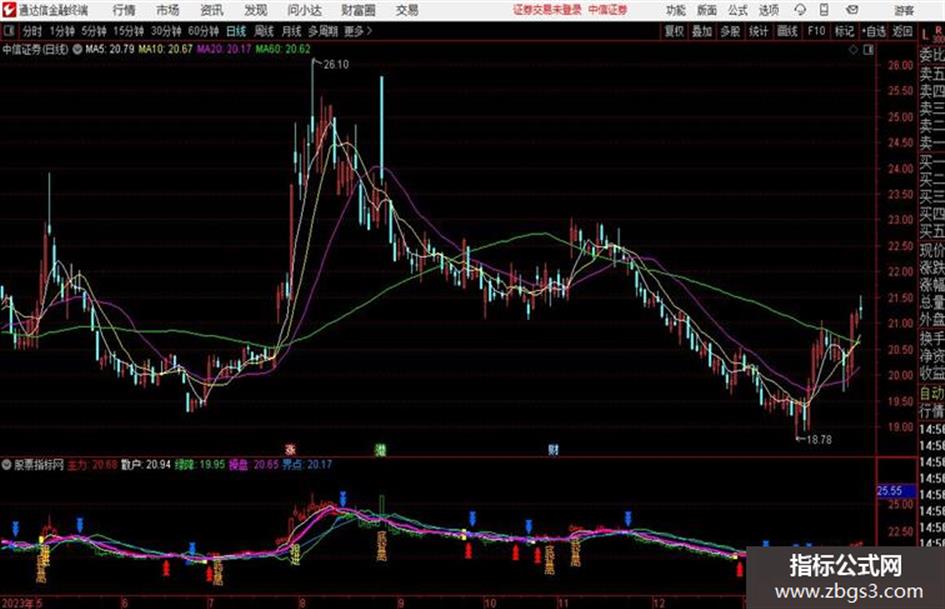Open the 市场 menu
Image resolution: width=945 pixels, height=609 pixels.
[x=168, y=10]
